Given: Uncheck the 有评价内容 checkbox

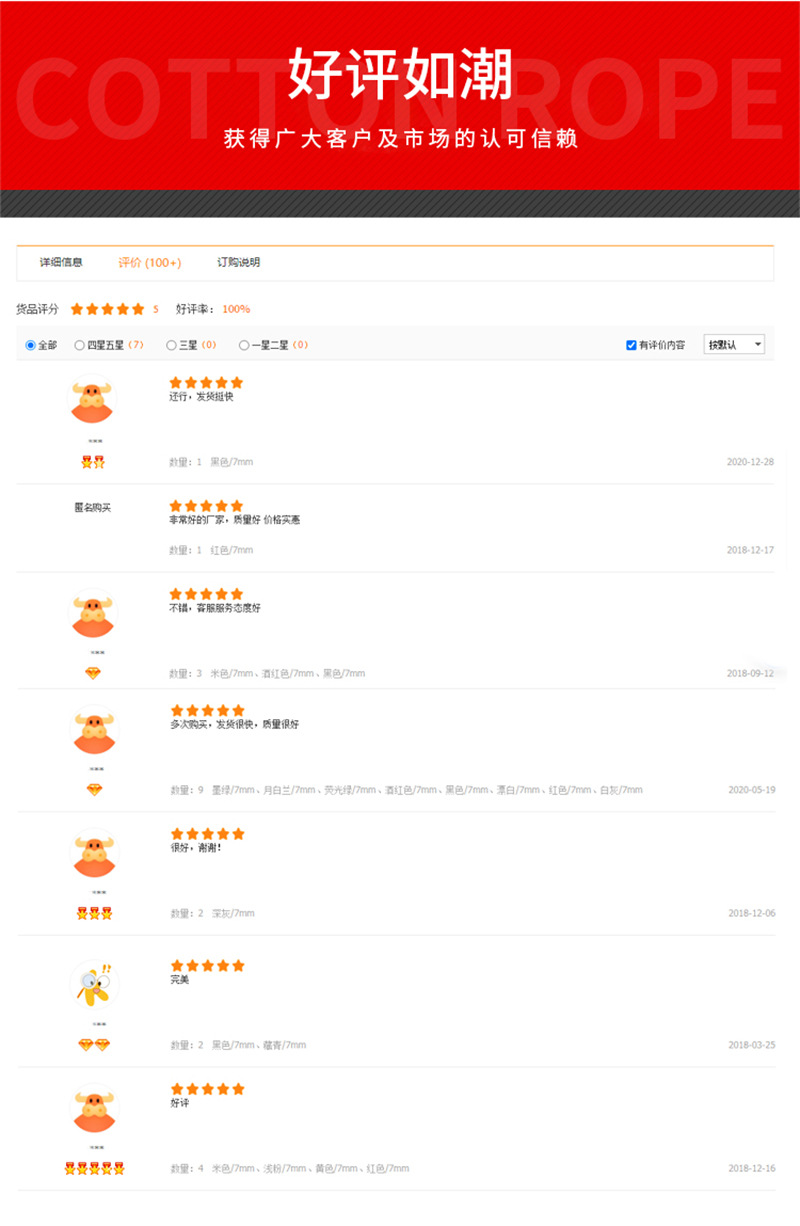Looking at the screenshot, I should pos(631,345).
